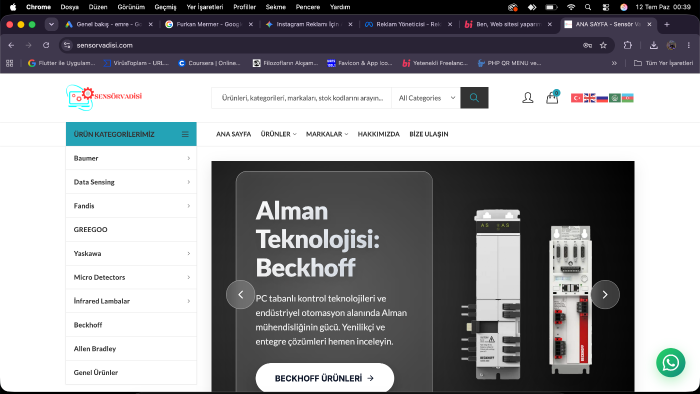Bookmark this page with star icon

tap(603, 45)
